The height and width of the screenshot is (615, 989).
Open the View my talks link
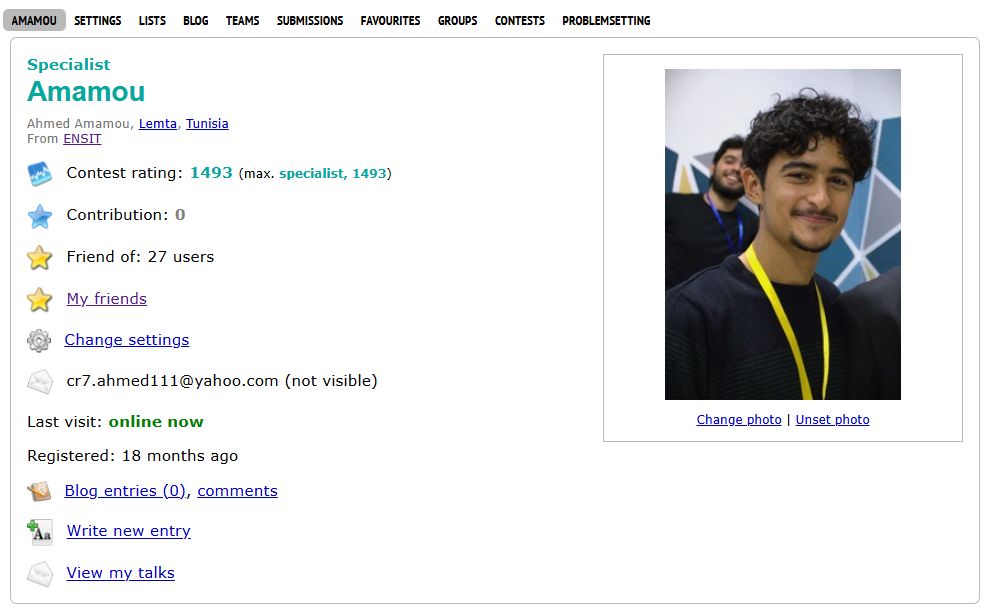click(120, 573)
